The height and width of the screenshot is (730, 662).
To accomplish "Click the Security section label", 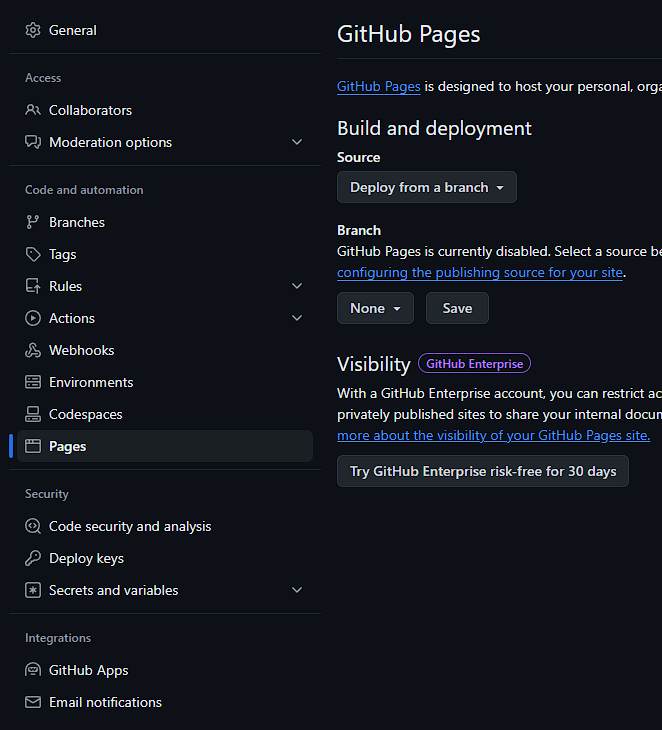I will (x=47, y=494).
